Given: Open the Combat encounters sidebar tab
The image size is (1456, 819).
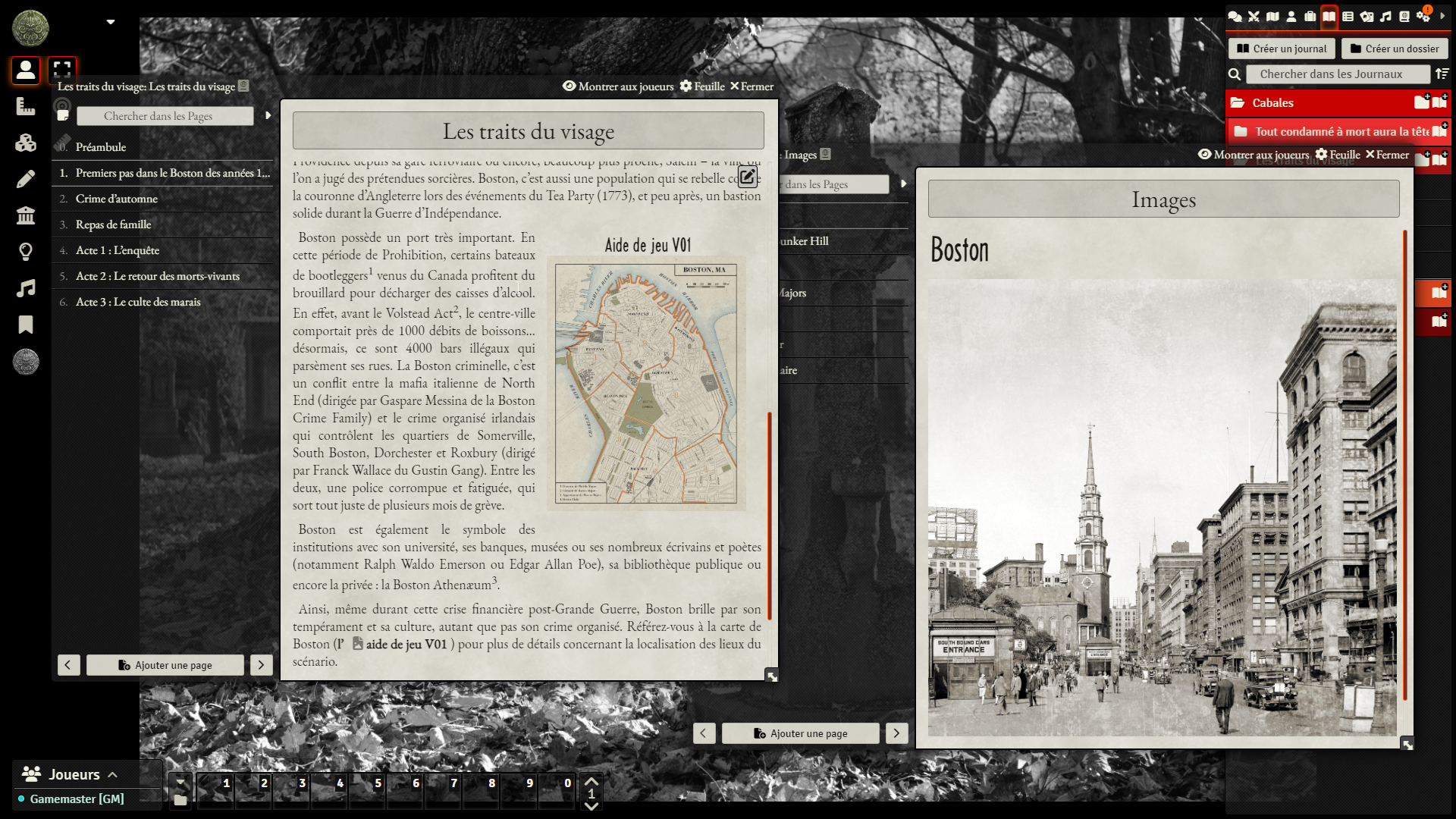Looking at the screenshot, I should point(1254,16).
